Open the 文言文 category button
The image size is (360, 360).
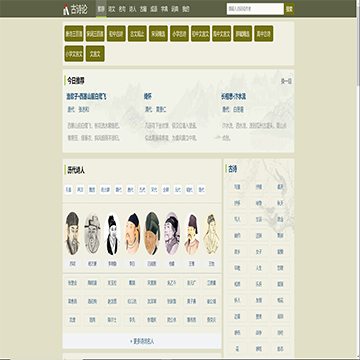[x=95, y=54]
